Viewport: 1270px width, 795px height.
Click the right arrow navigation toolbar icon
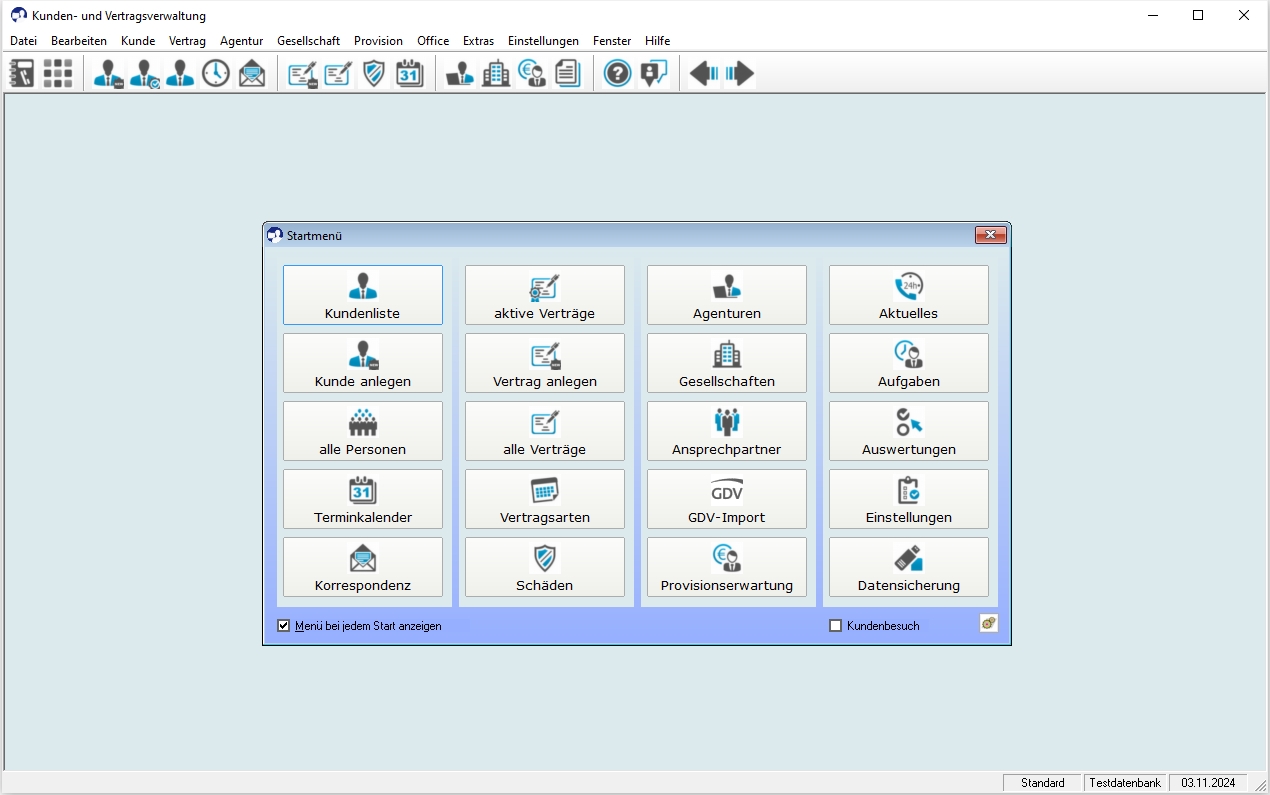click(740, 73)
